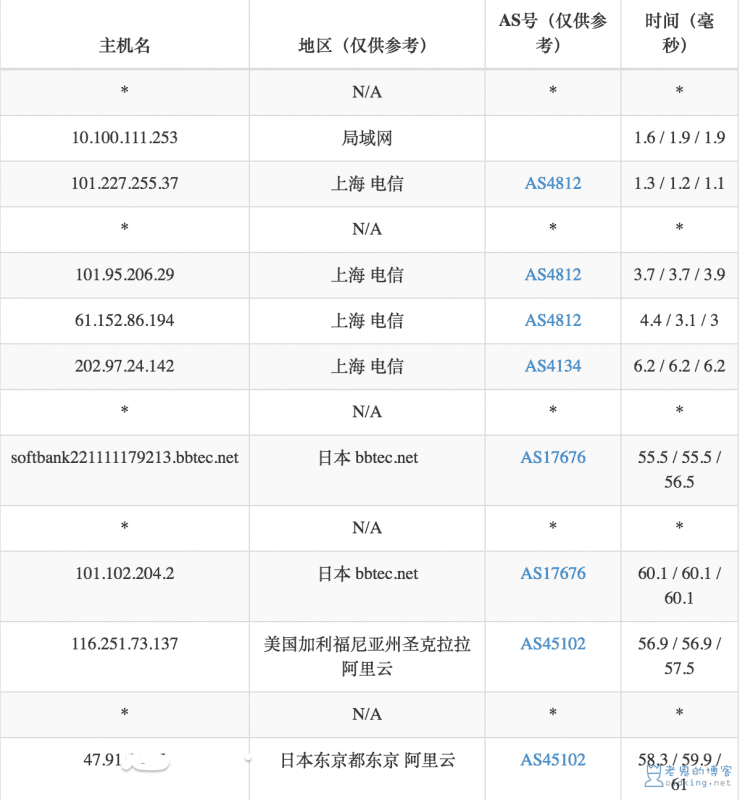Screen dimensions: 745x800
Task: Open AS17676 link in softbank row
Action: pyautogui.click(x=553, y=457)
